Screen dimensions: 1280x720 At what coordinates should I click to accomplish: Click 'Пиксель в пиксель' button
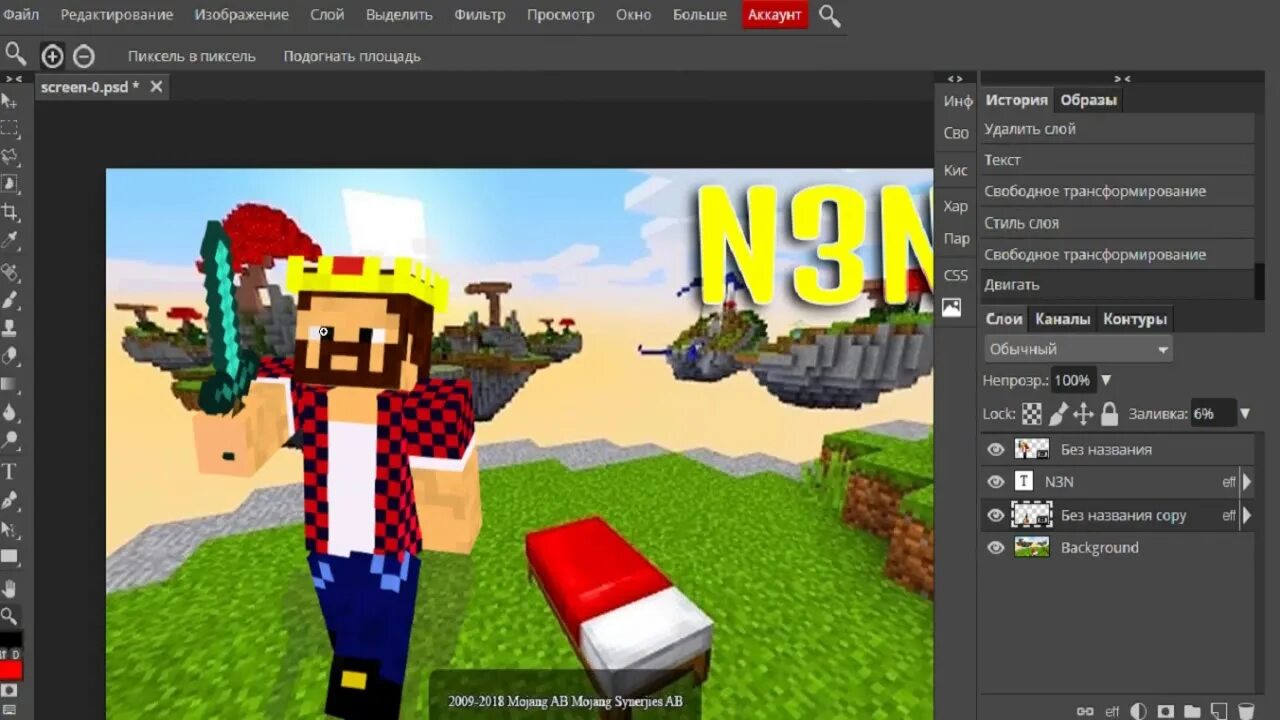[x=192, y=56]
